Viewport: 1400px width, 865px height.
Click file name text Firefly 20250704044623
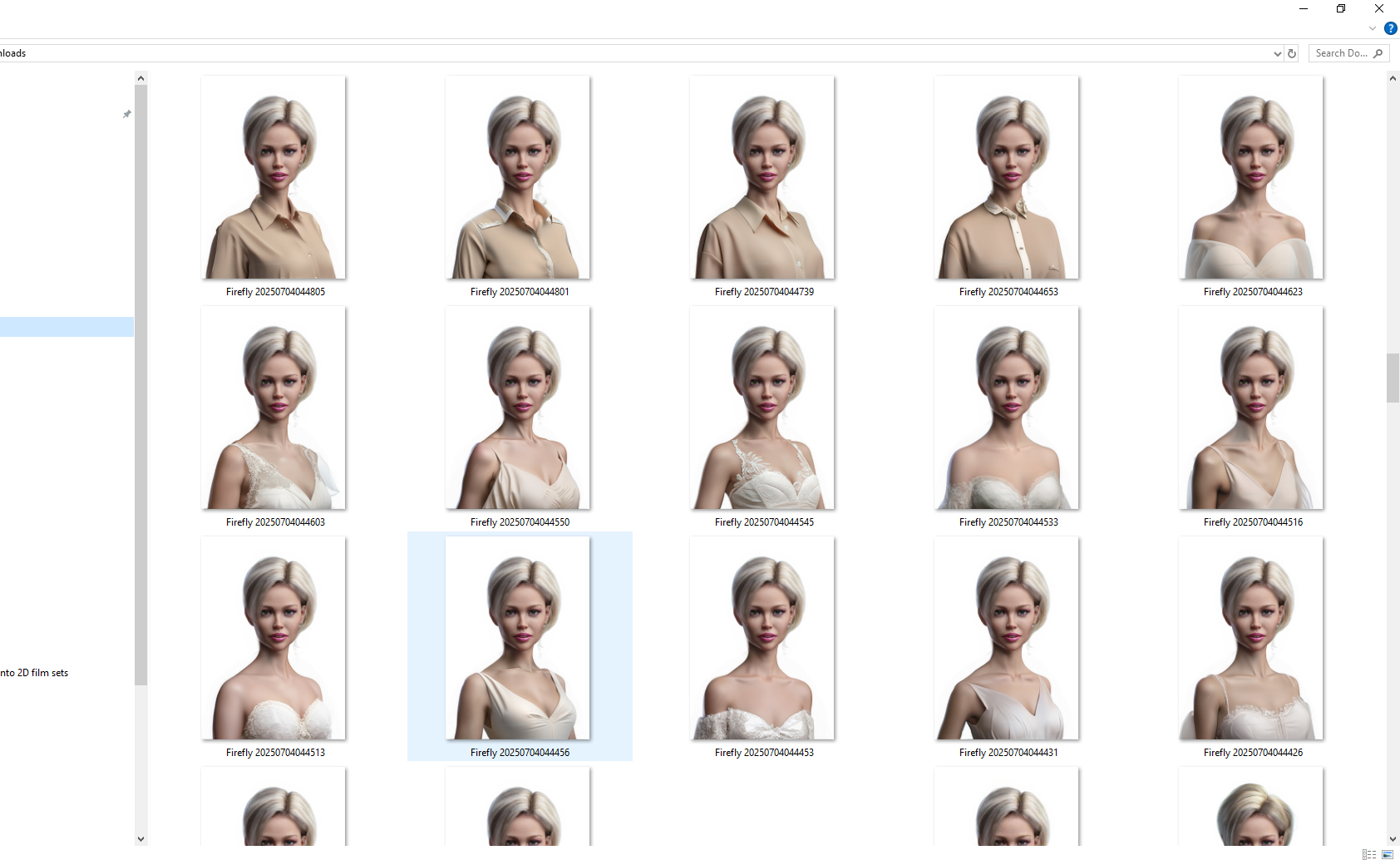point(1253,292)
